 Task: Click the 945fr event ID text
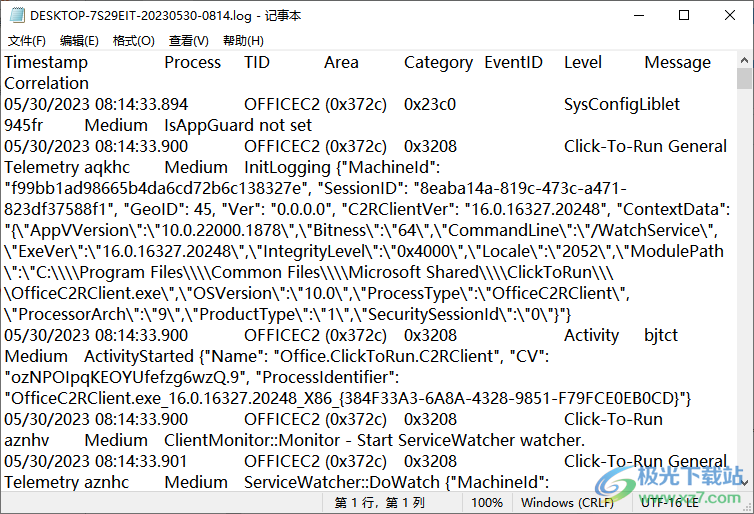tap(24, 125)
